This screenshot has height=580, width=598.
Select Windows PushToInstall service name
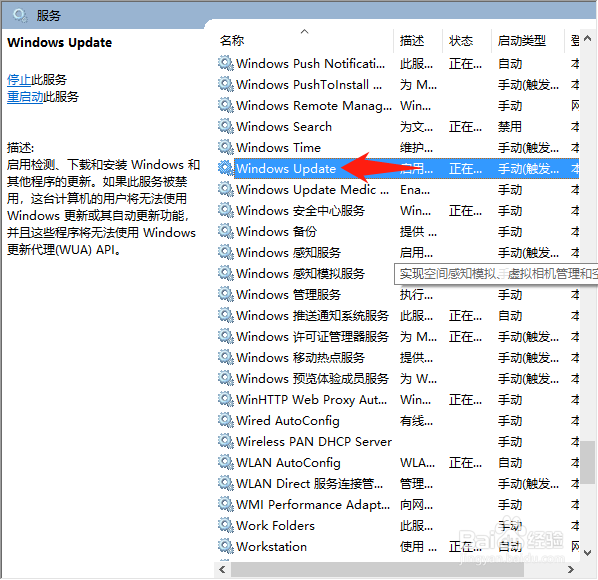click(x=309, y=84)
